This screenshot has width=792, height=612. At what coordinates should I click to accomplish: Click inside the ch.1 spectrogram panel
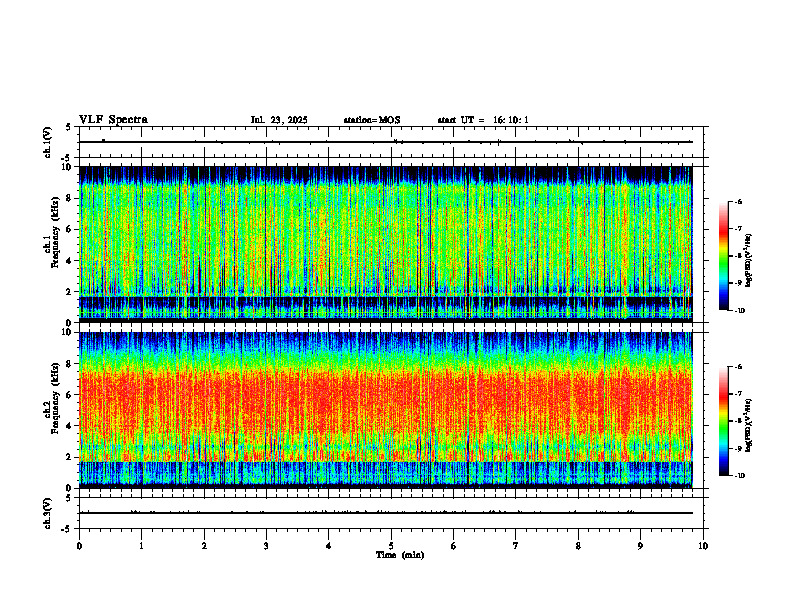[x=385, y=244]
